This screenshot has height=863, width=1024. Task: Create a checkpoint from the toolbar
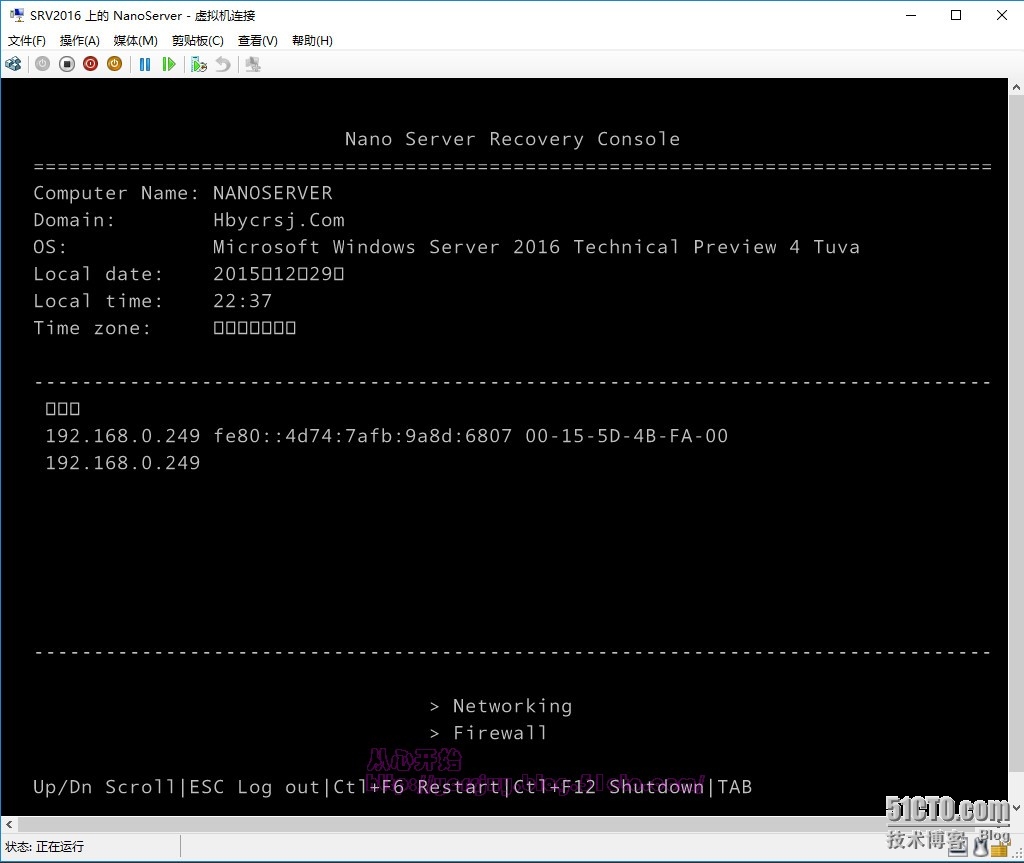pos(199,64)
